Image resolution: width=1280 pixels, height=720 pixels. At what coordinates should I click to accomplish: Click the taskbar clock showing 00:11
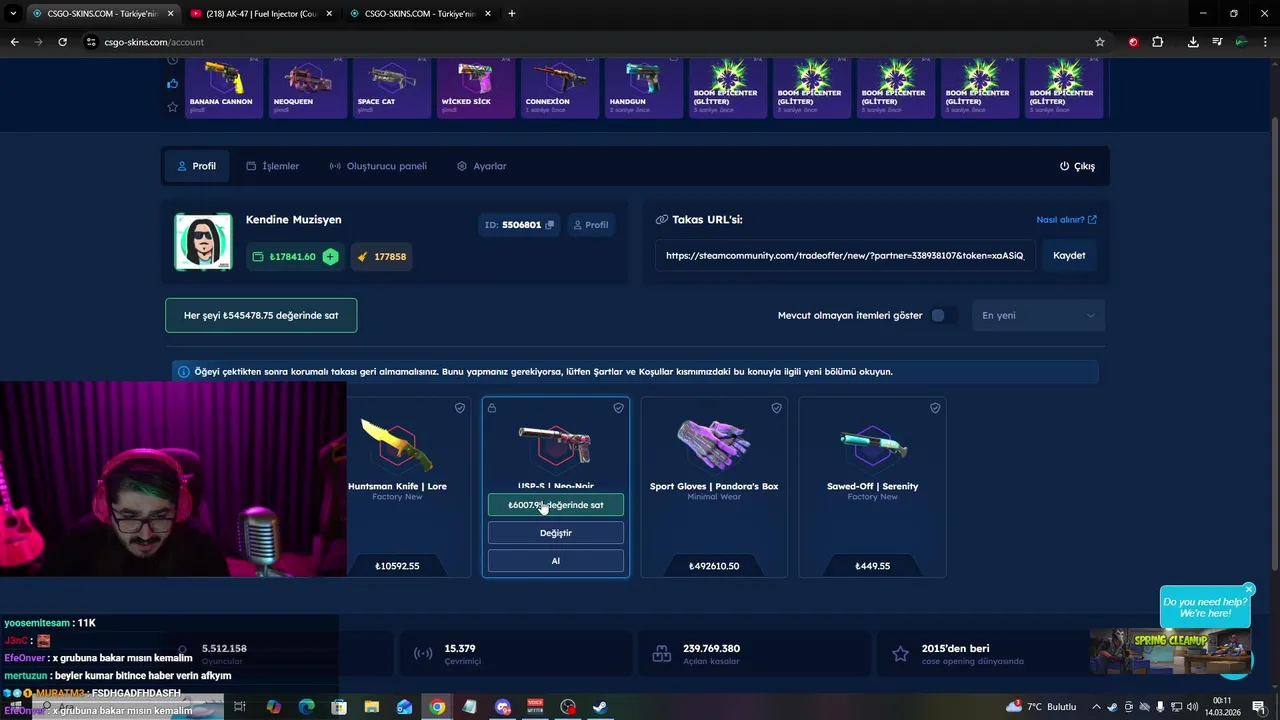pyautogui.click(x=1222, y=707)
